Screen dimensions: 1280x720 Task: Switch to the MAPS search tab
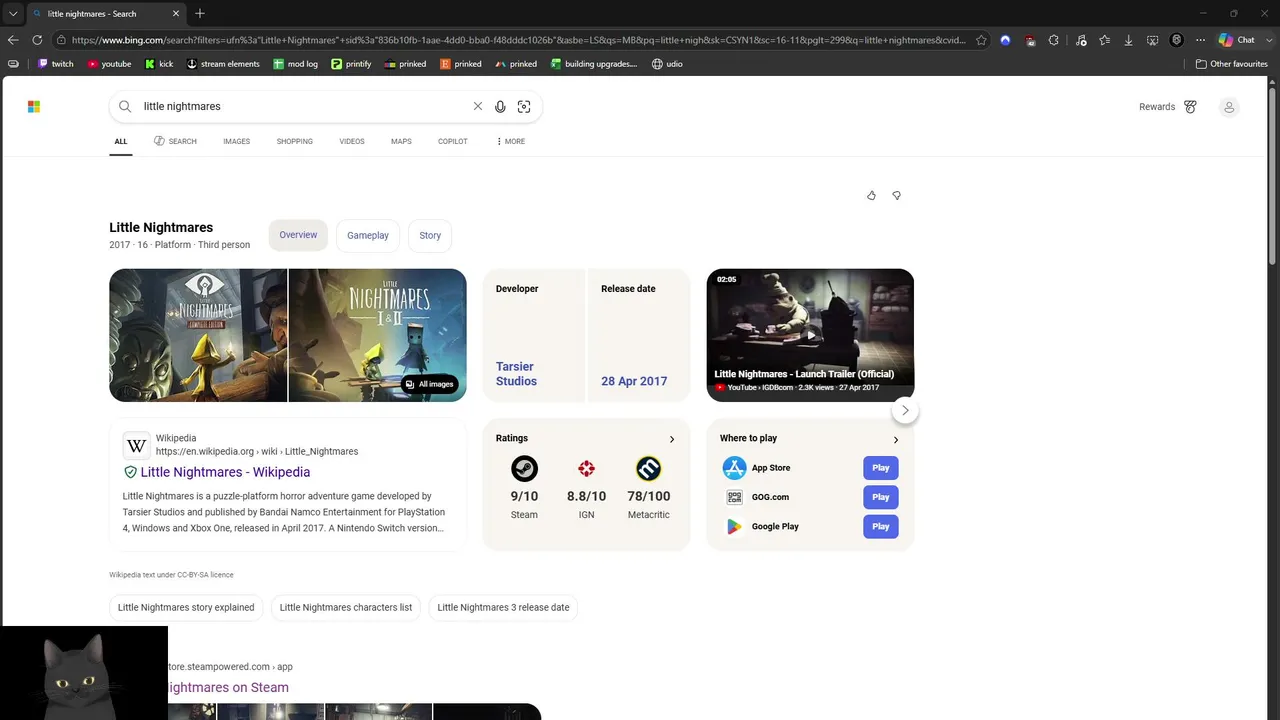[401, 141]
